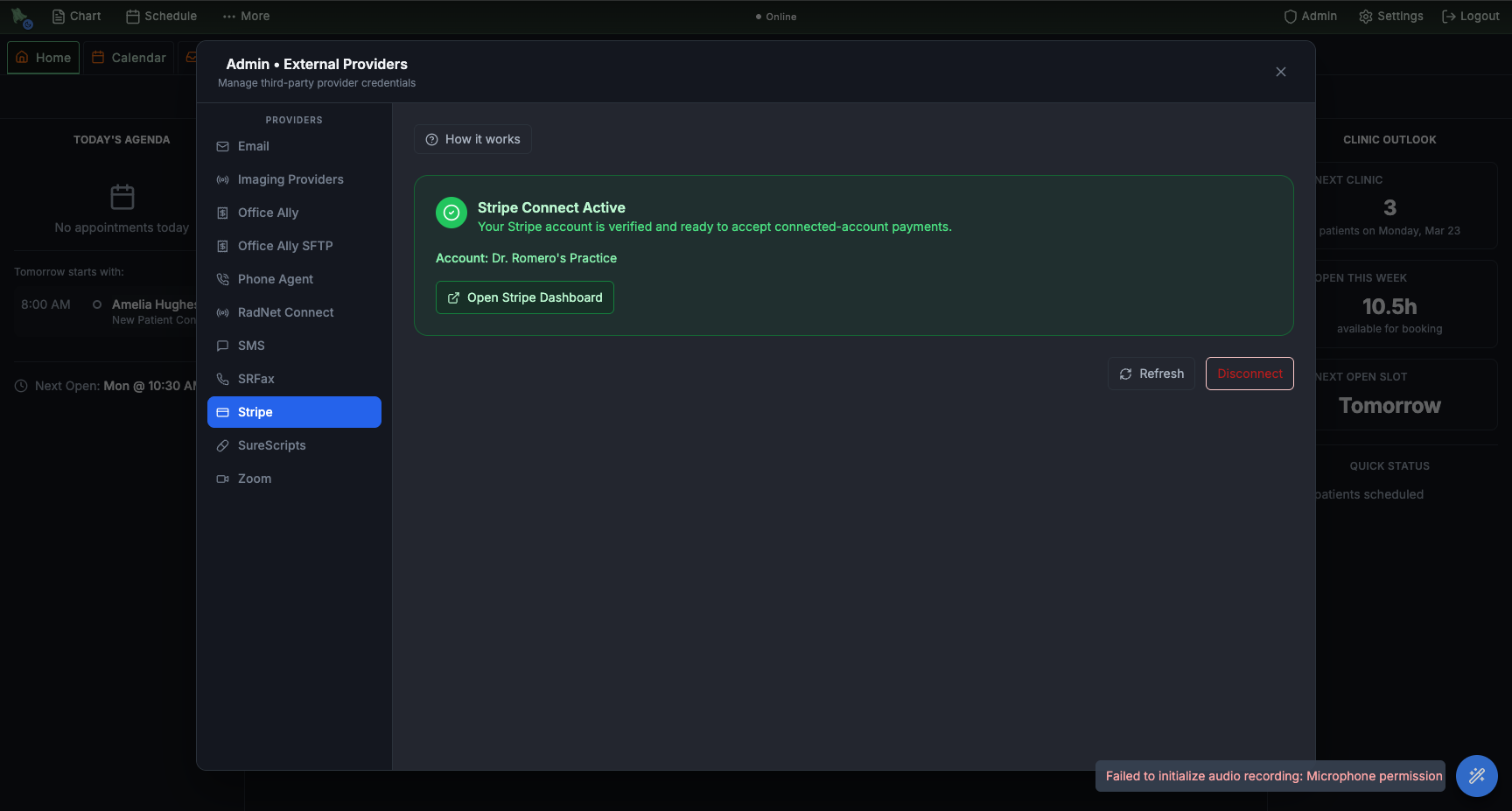Viewport: 1512px width, 811px height.
Task: Switch to the Calendar tab
Action: point(129,58)
